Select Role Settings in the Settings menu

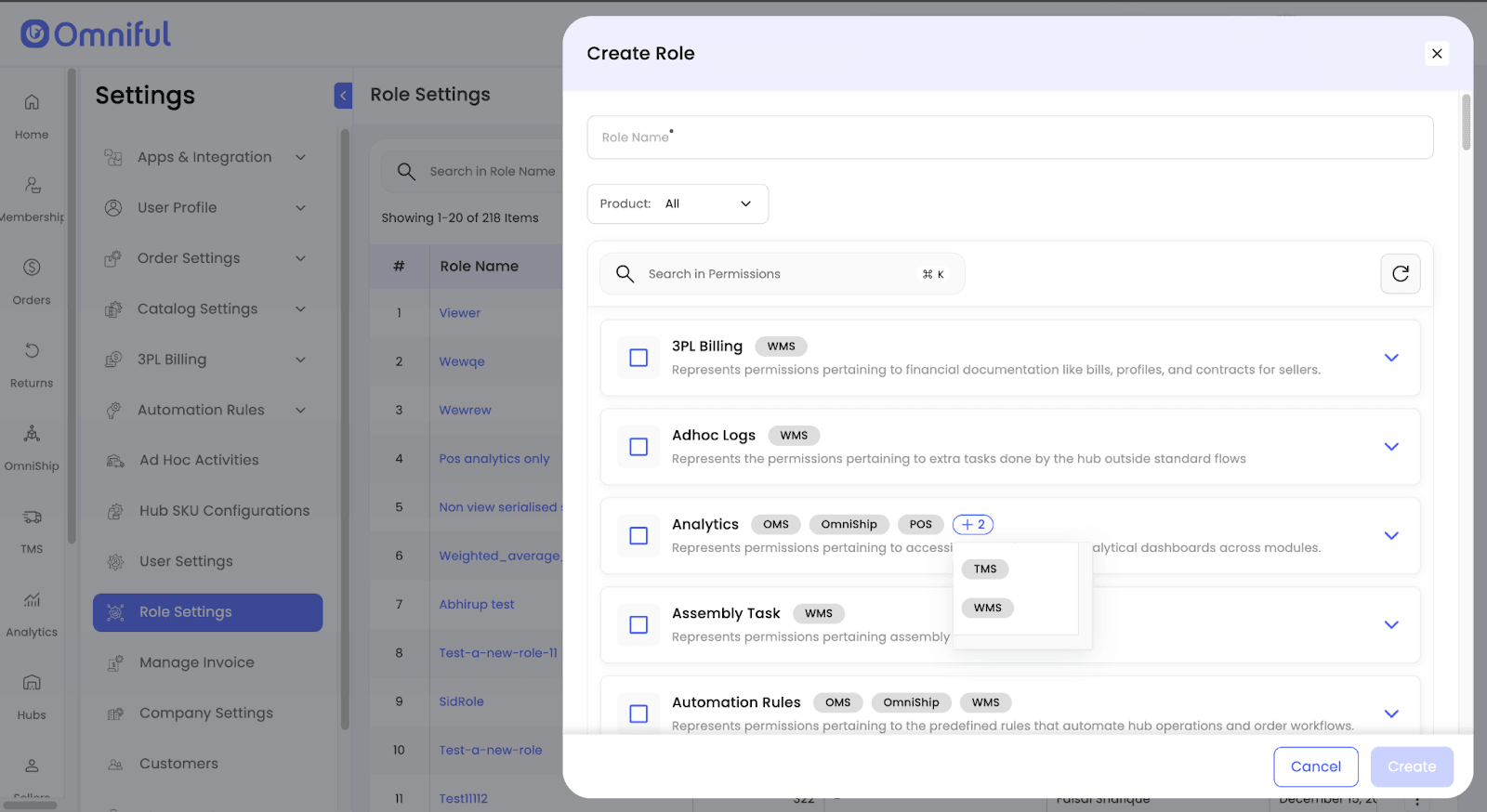tap(207, 612)
